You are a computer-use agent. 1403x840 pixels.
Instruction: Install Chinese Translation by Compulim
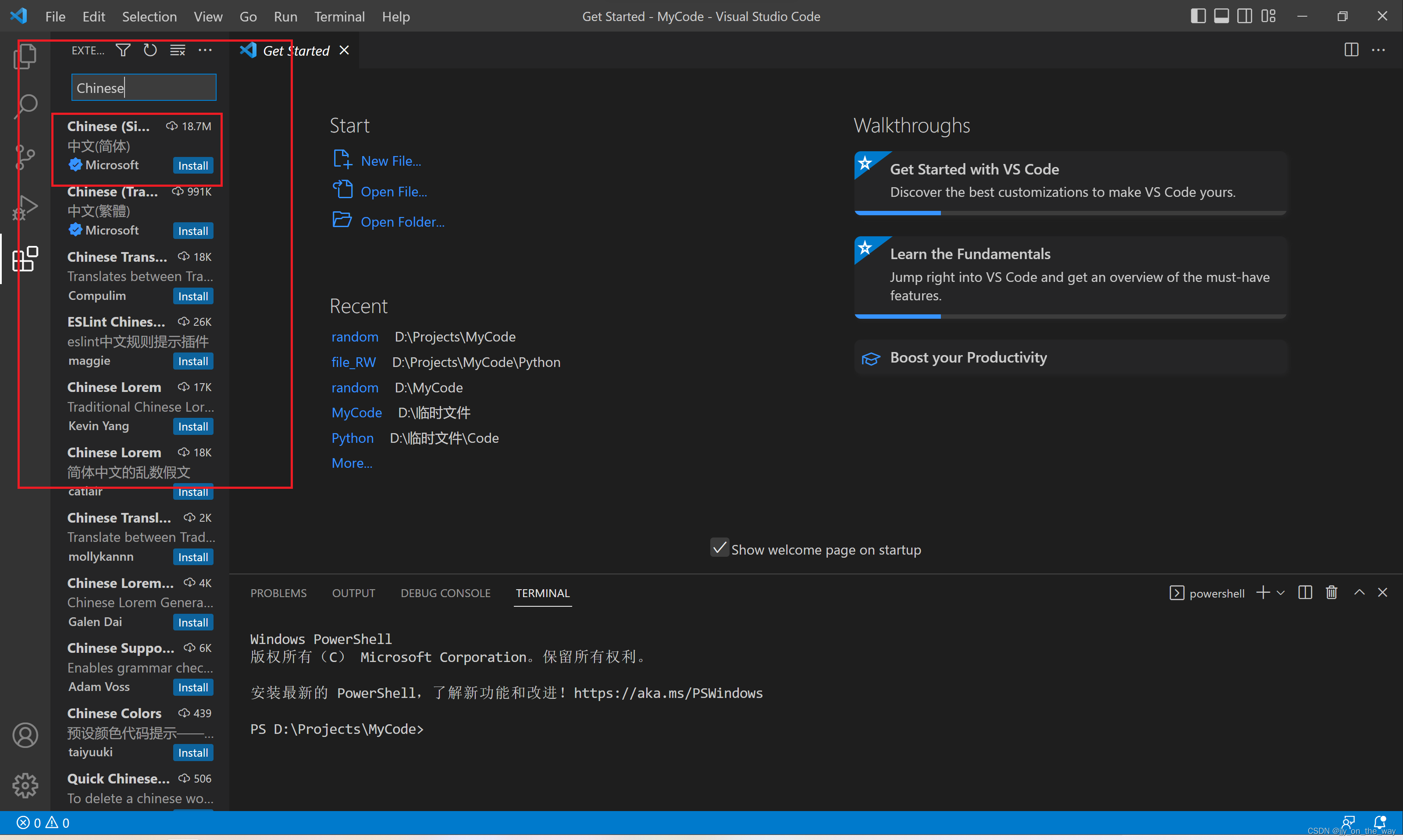(x=193, y=296)
